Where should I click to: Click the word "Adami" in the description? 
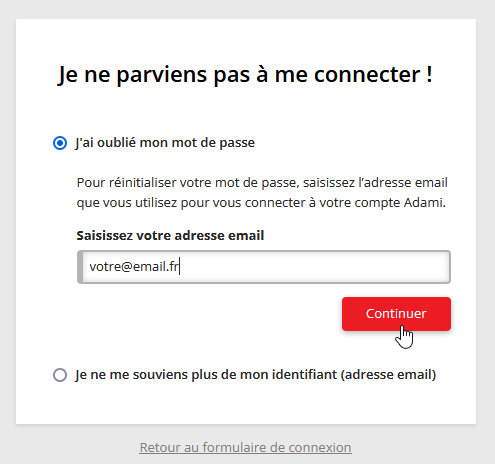pyautogui.click(x=425, y=202)
